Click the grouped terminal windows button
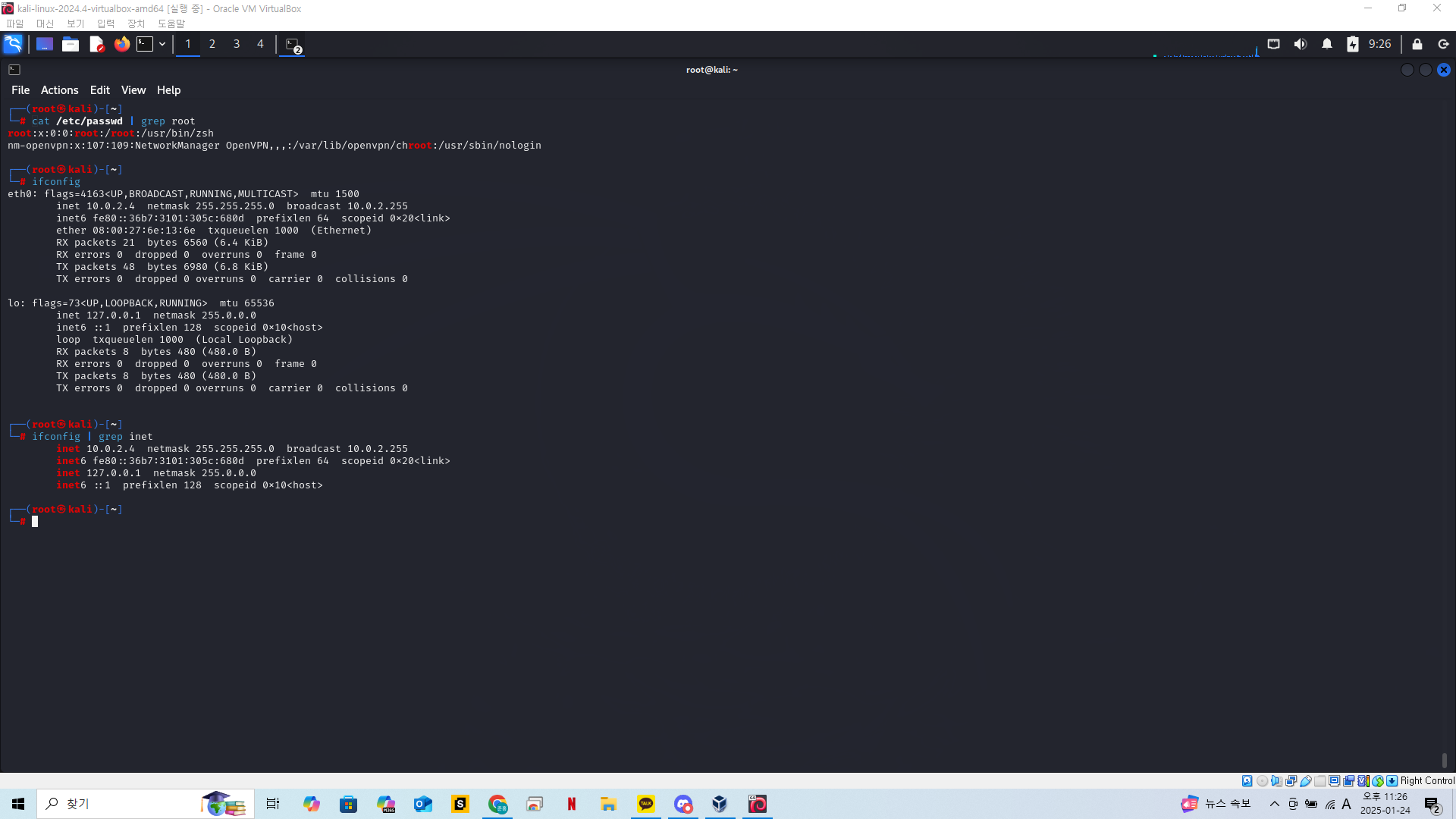 click(293, 45)
